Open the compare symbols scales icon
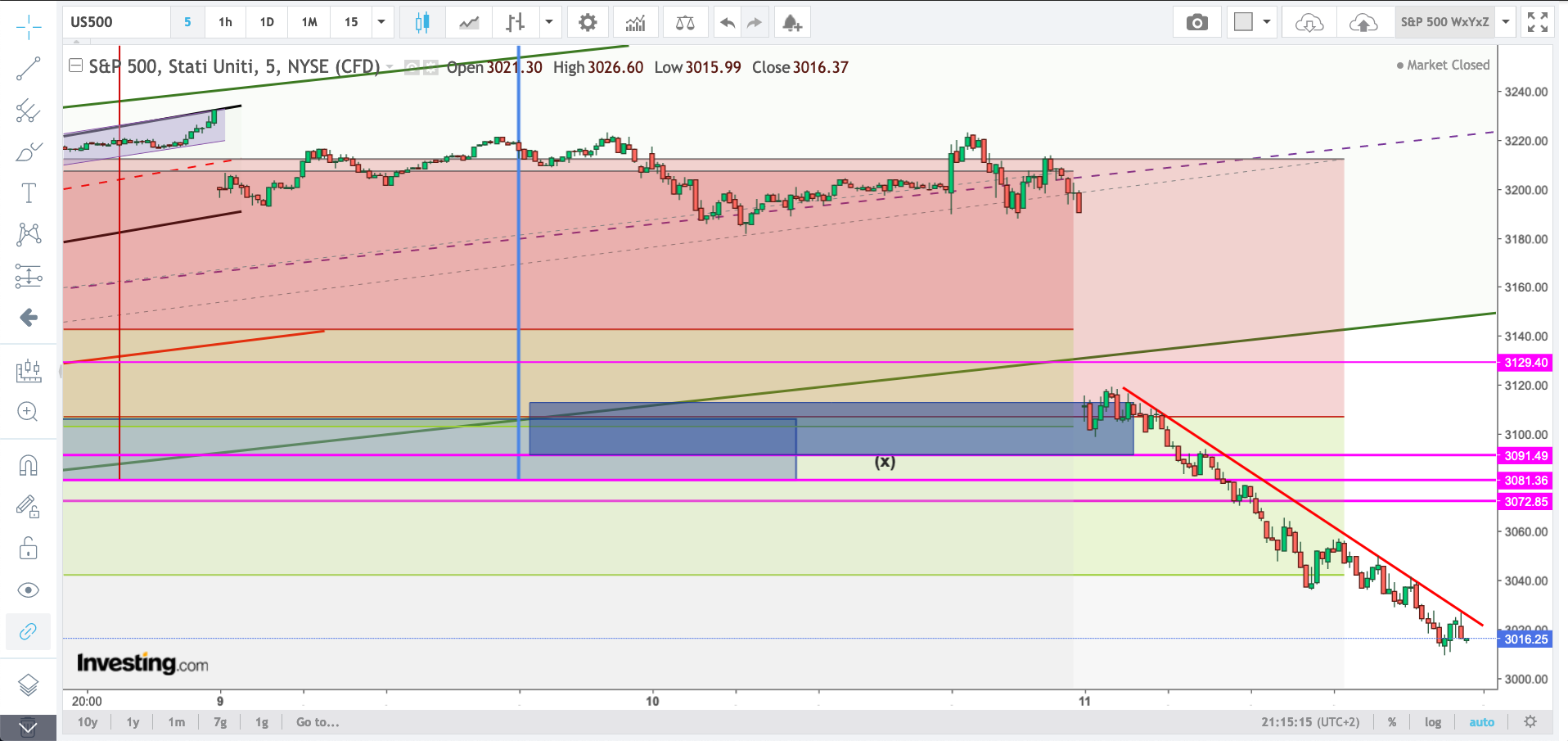Screen dimensions: 1568x741 685,22
